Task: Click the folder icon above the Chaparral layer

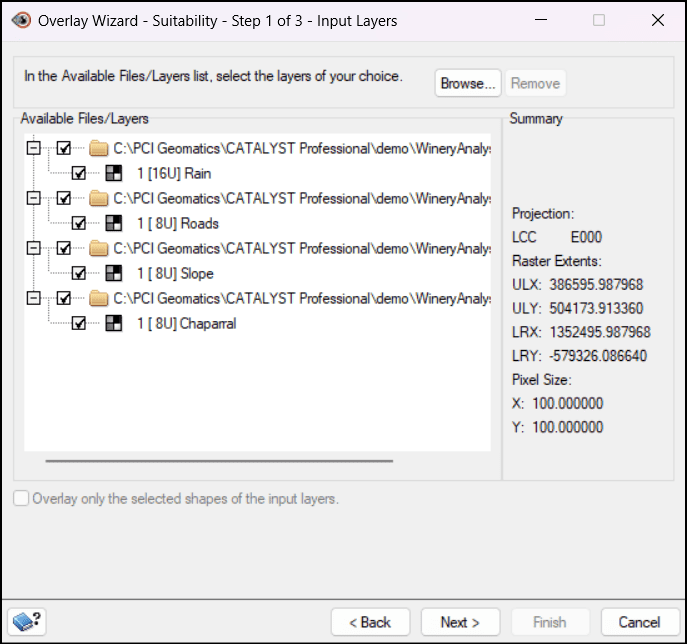Action: [99, 298]
